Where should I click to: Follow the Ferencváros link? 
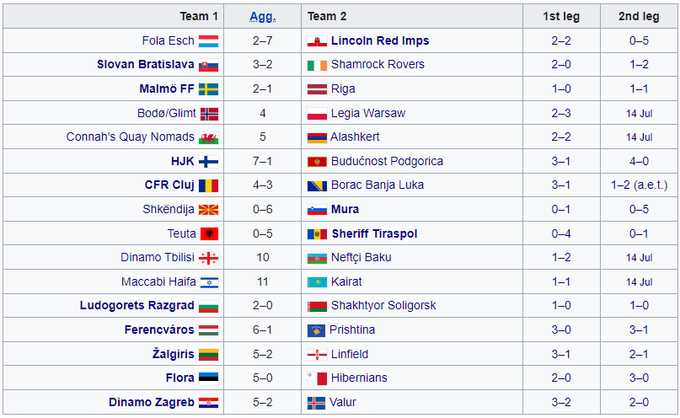click(x=160, y=329)
